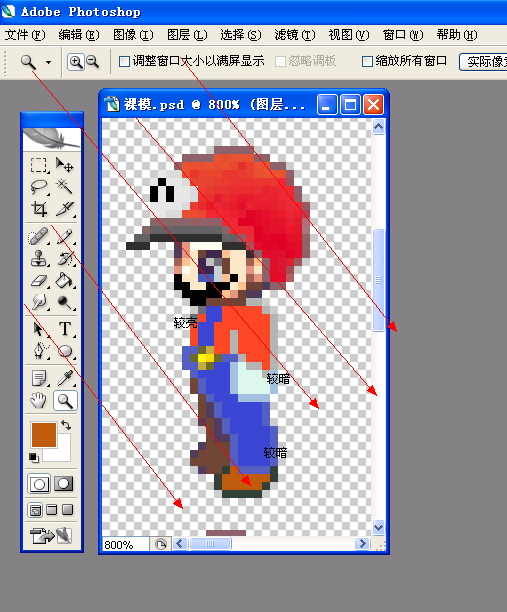The width and height of the screenshot is (507, 612).
Task: Switch to standard edit mode
Action: point(39,484)
